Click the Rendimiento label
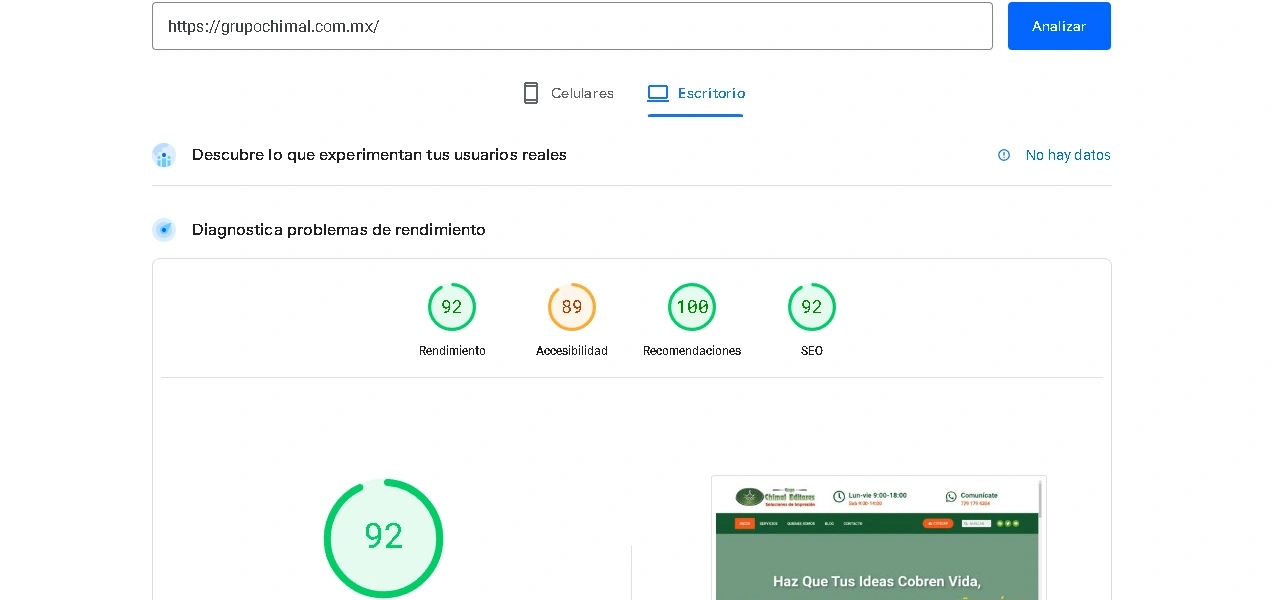The height and width of the screenshot is (600, 1280). tap(452, 351)
